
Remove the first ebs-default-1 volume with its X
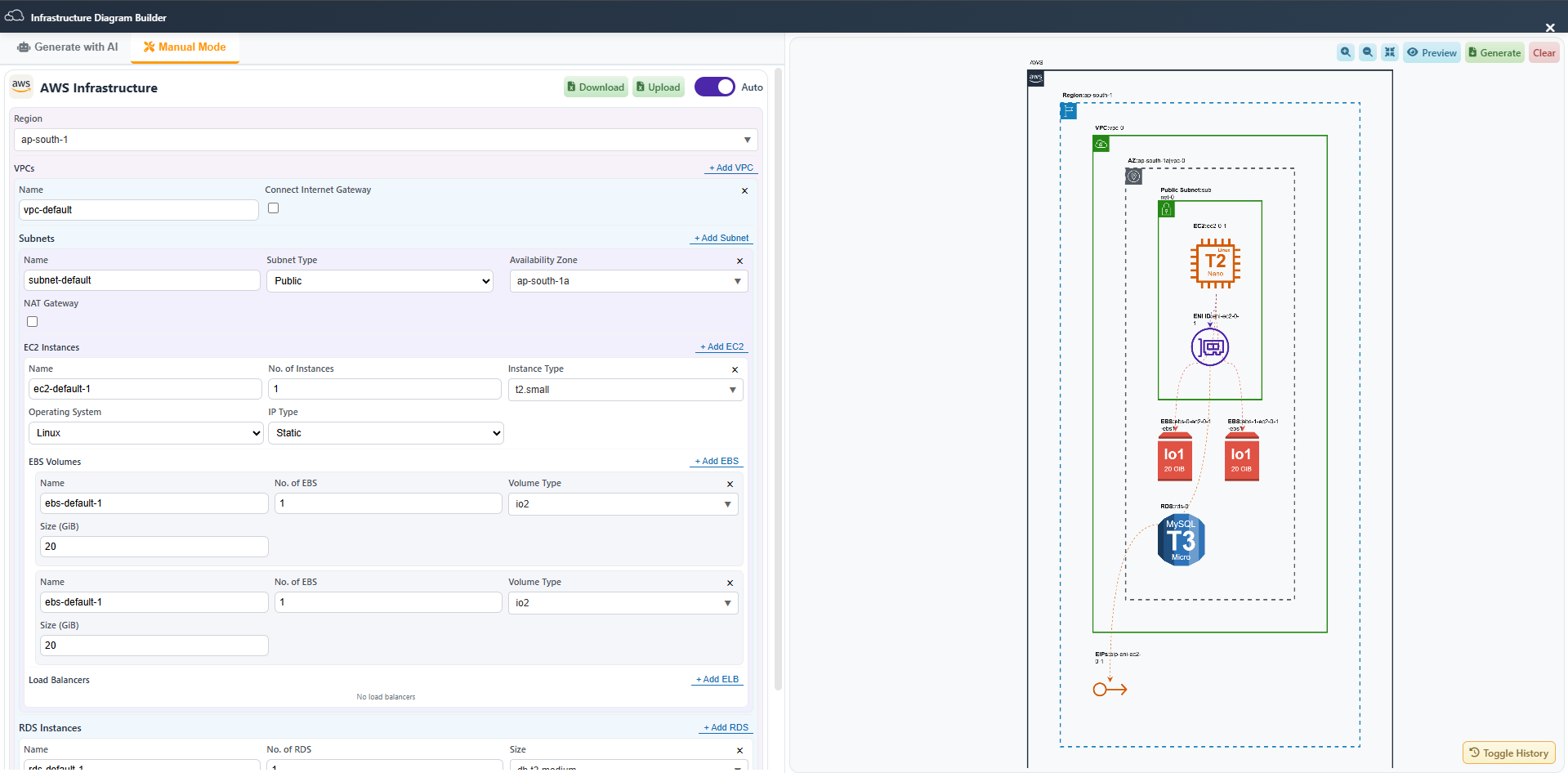[x=730, y=485]
